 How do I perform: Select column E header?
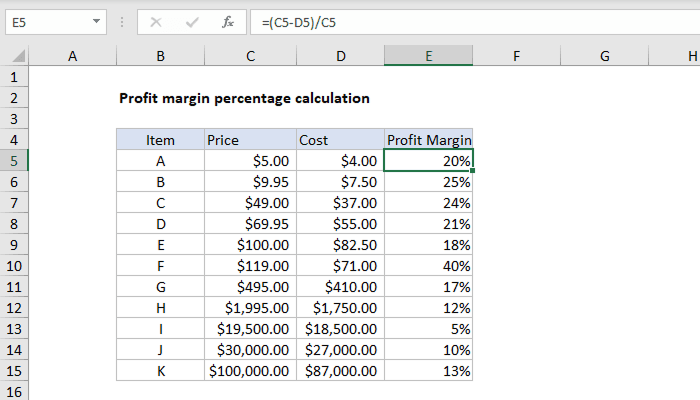[428, 58]
